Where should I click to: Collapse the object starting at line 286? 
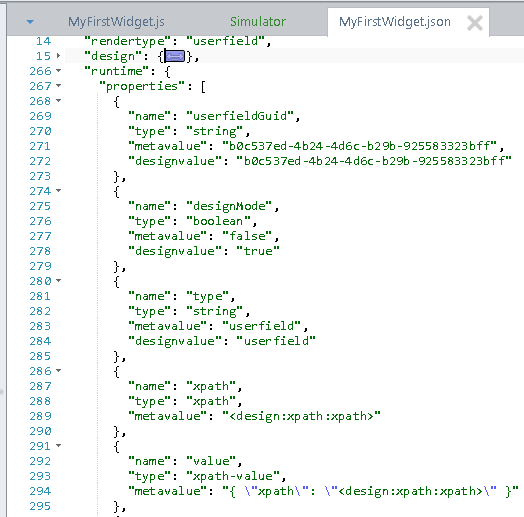click(58, 370)
